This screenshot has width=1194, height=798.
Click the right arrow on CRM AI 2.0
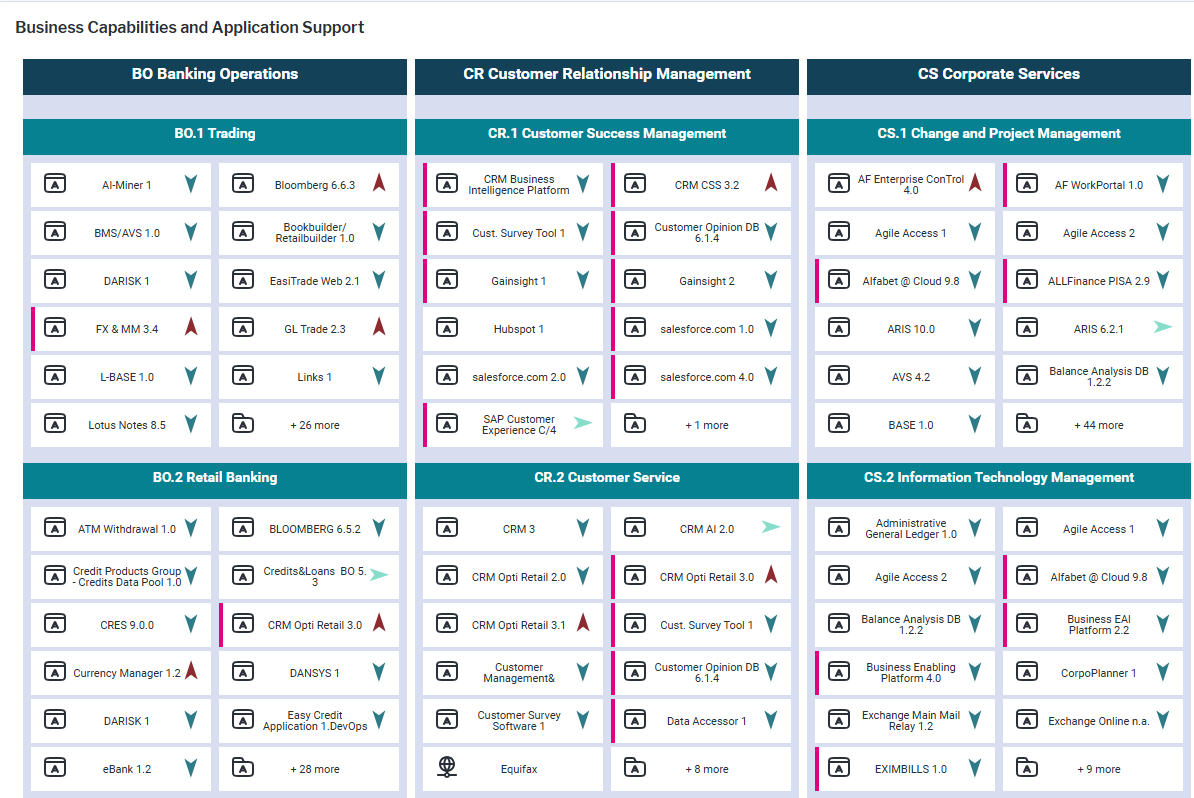(x=771, y=527)
